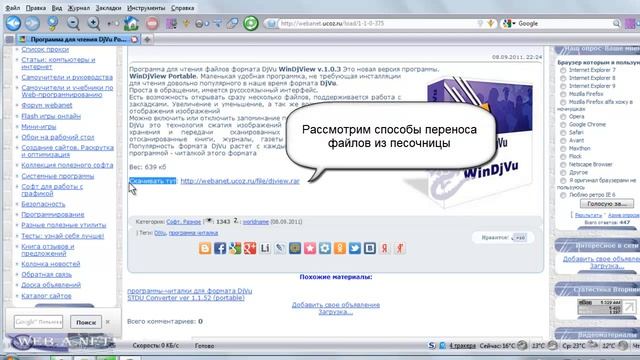Image resolution: width=640 pixels, height=360 pixels.
Task: Click the Поиск search button
Action: pos(86,322)
